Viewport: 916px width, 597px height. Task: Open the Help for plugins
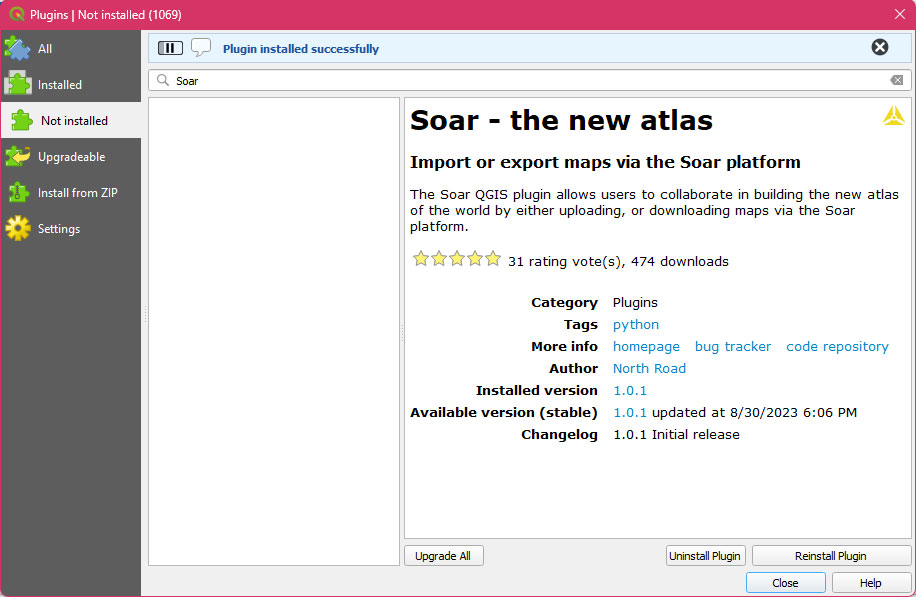(x=870, y=582)
